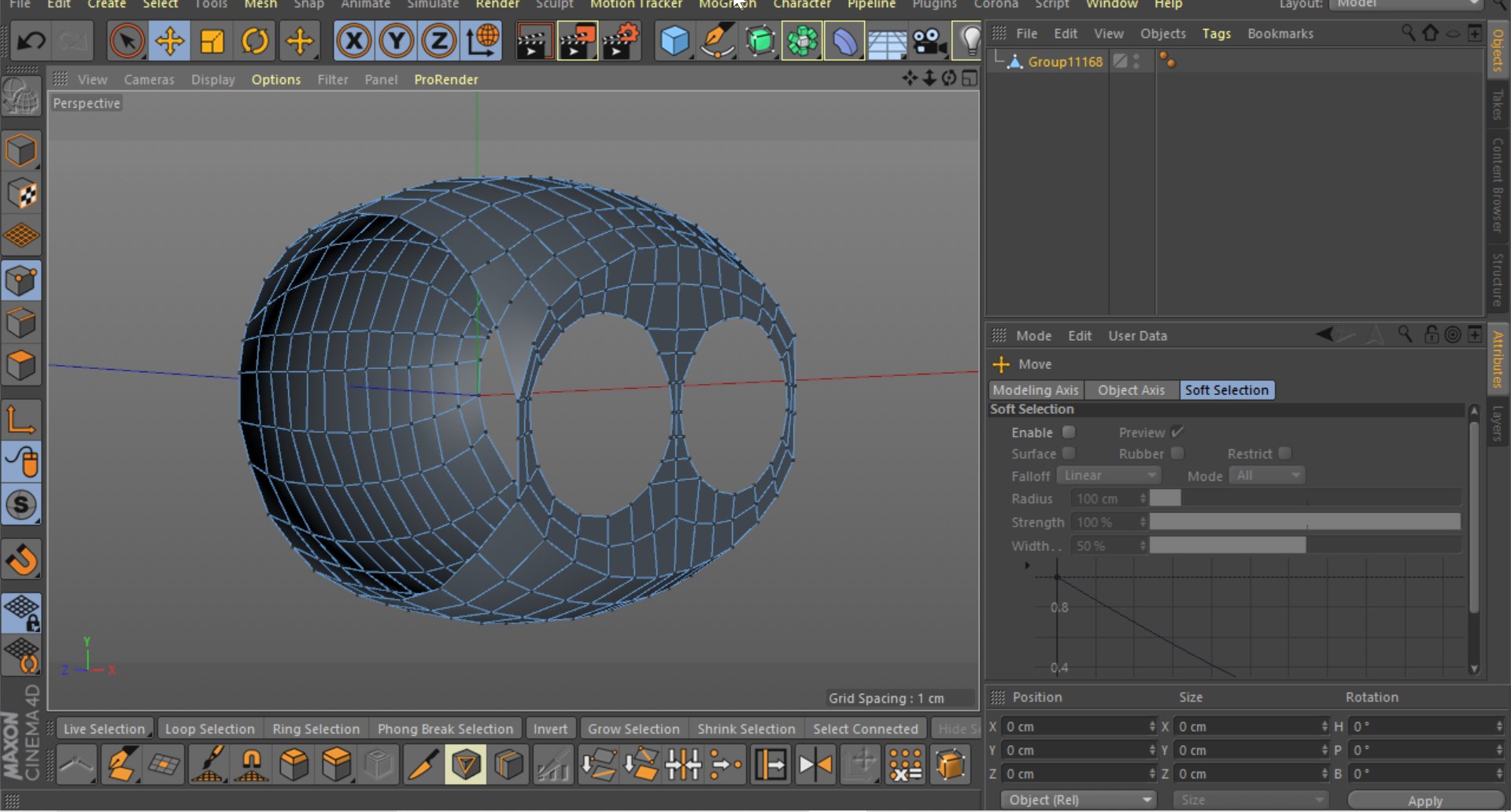The height and width of the screenshot is (812, 1511).
Task: Add a Camera object from toolbar
Action: pos(929,40)
